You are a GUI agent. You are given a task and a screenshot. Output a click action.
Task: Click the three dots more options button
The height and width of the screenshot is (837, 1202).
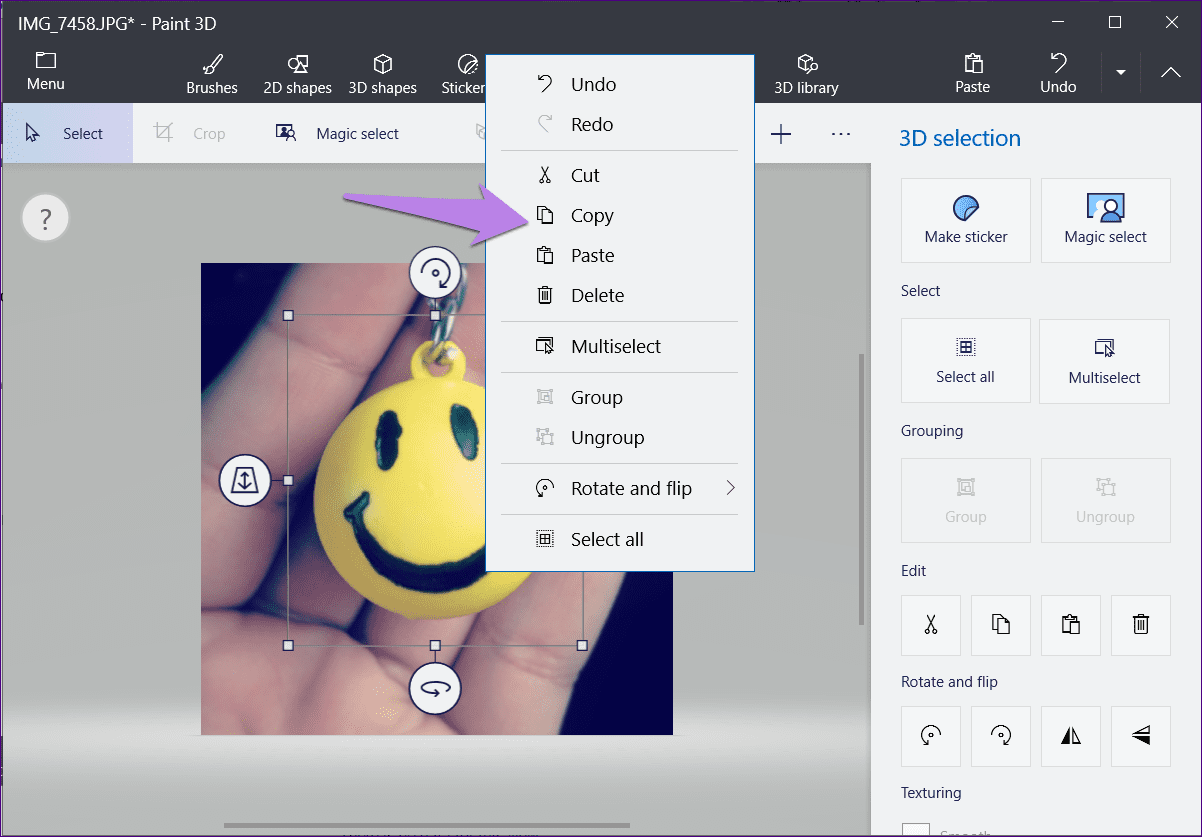841,134
